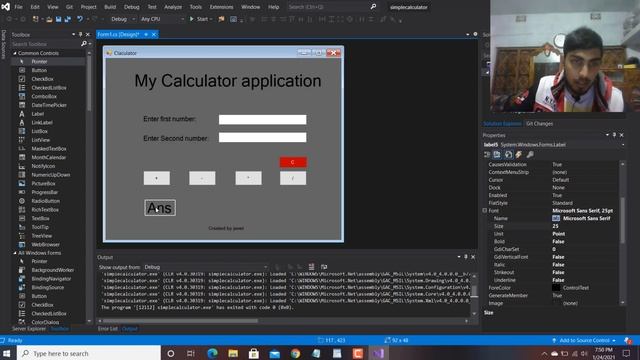640x360 pixels.
Task: Switch to the Git Changes tab
Action: tap(539, 124)
